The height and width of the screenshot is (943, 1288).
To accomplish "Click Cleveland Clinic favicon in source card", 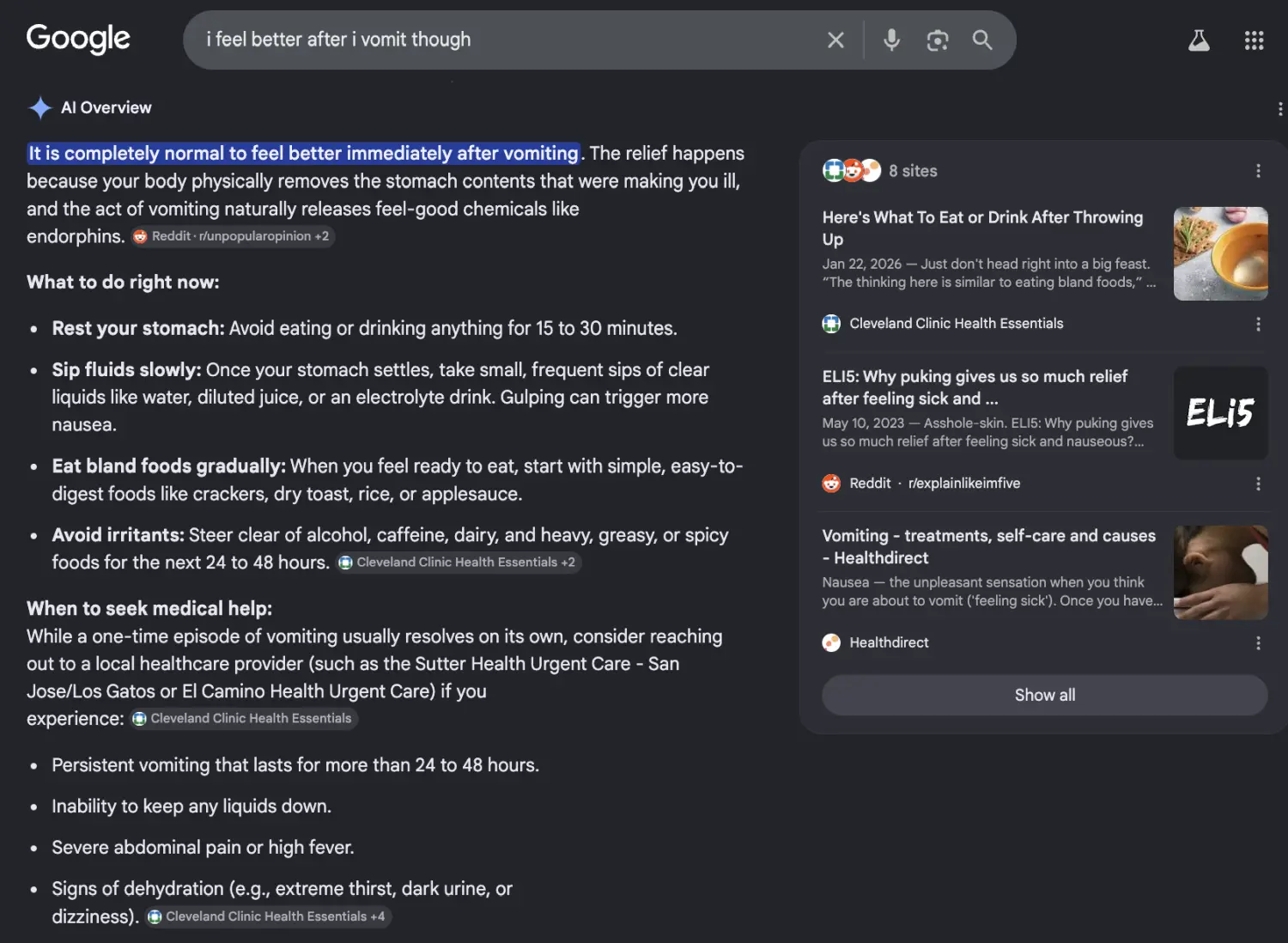I will pos(831,324).
